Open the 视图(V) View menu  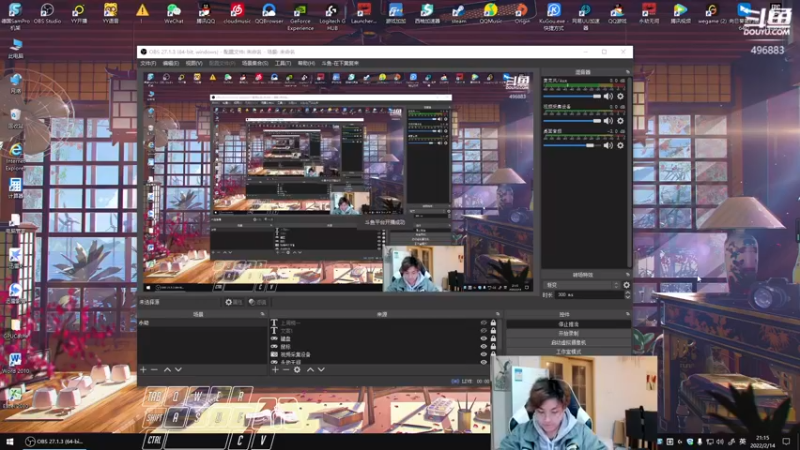coord(194,63)
